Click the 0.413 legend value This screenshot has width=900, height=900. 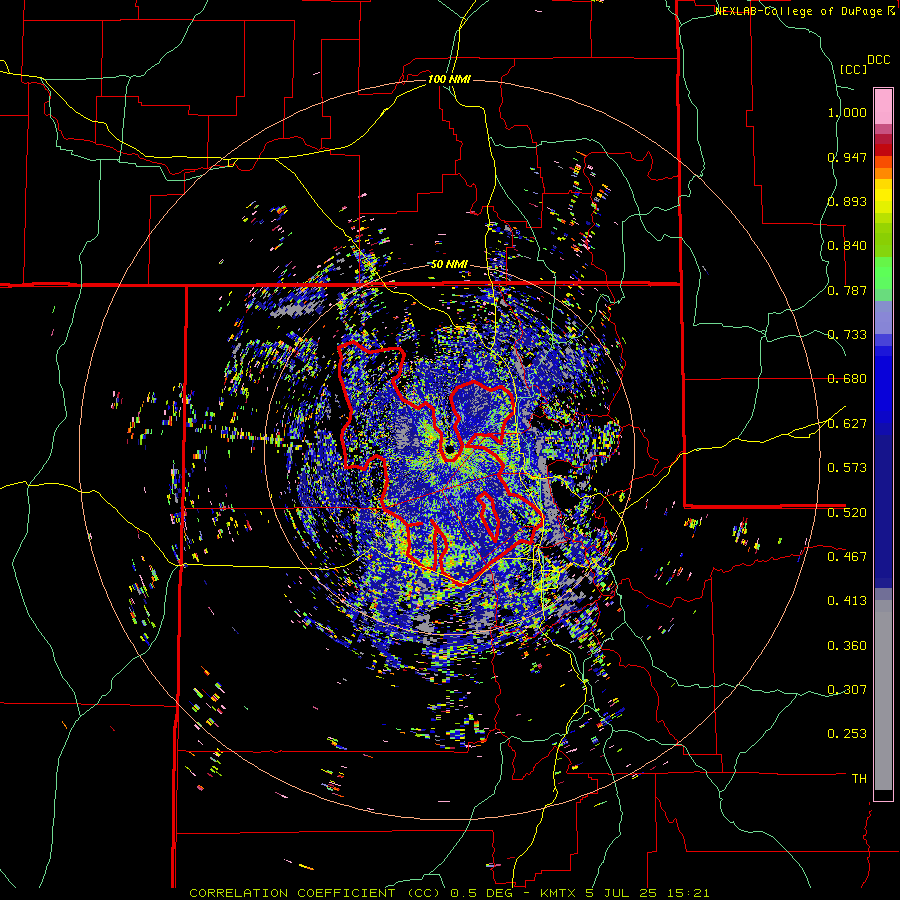[x=847, y=601]
